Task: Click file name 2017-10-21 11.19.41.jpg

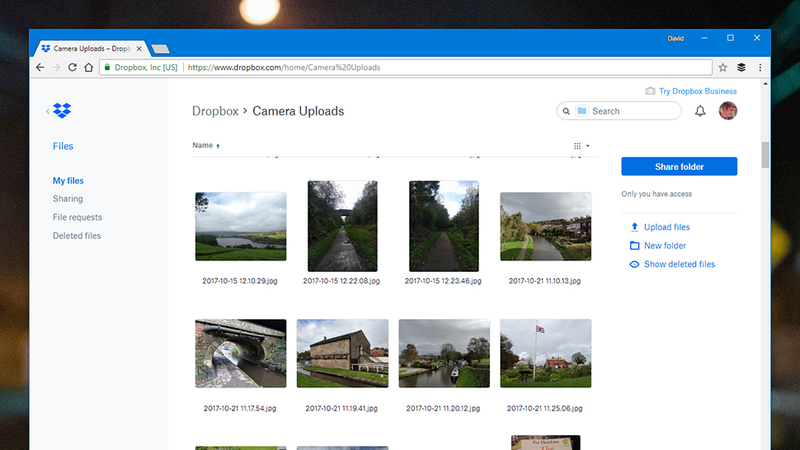Action: click(341, 408)
